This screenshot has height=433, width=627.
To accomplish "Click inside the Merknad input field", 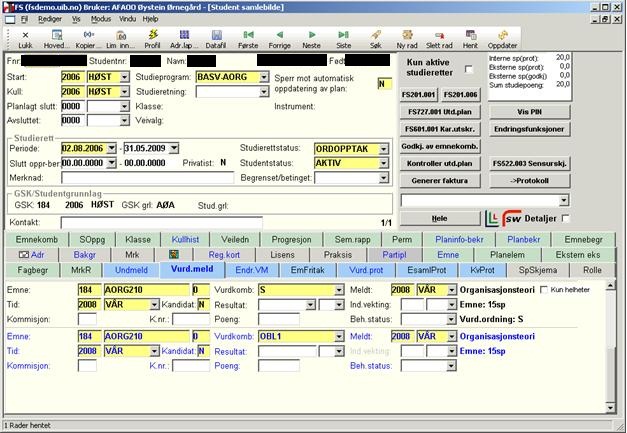I will [147, 178].
